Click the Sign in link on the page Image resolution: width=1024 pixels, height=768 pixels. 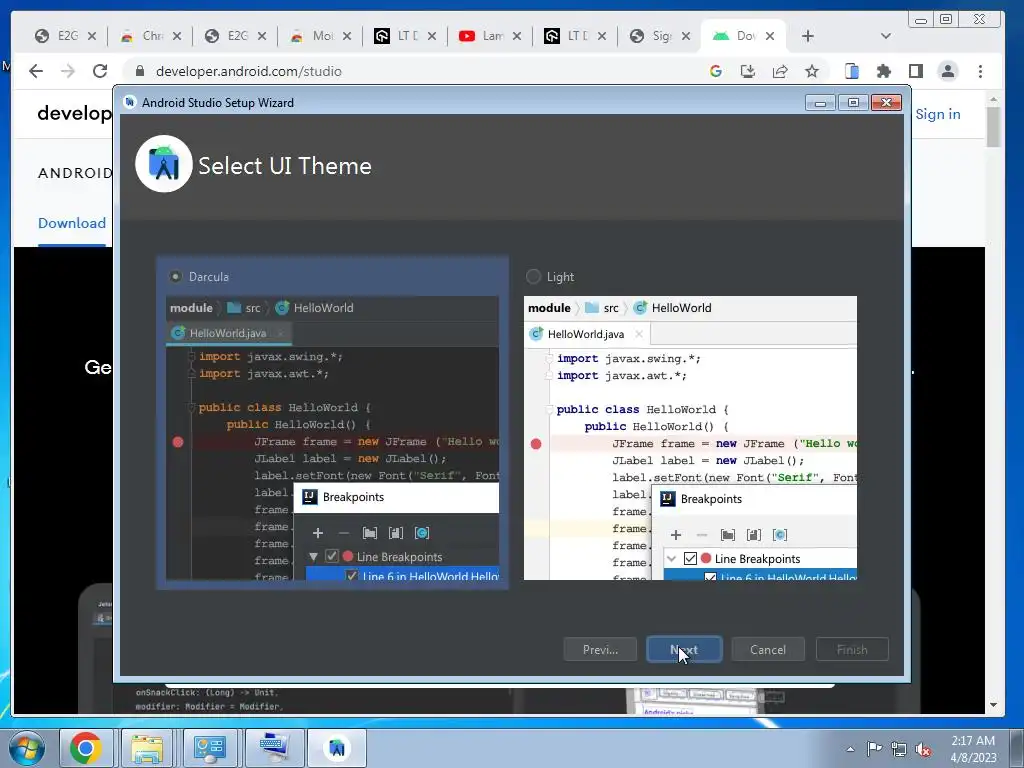[x=938, y=114]
